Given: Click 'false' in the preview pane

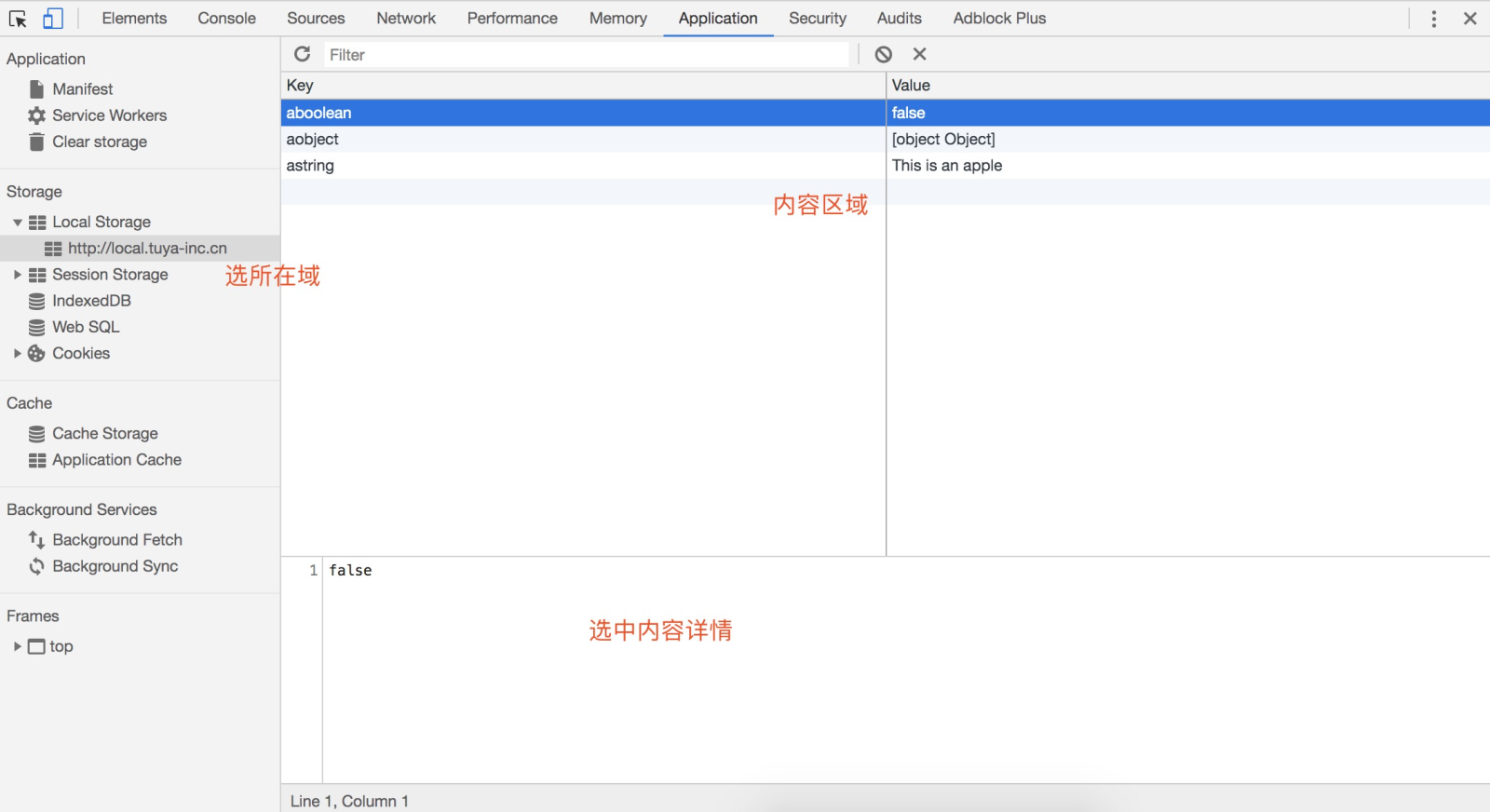Looking at the screenshot, I should tap(350, 571).
